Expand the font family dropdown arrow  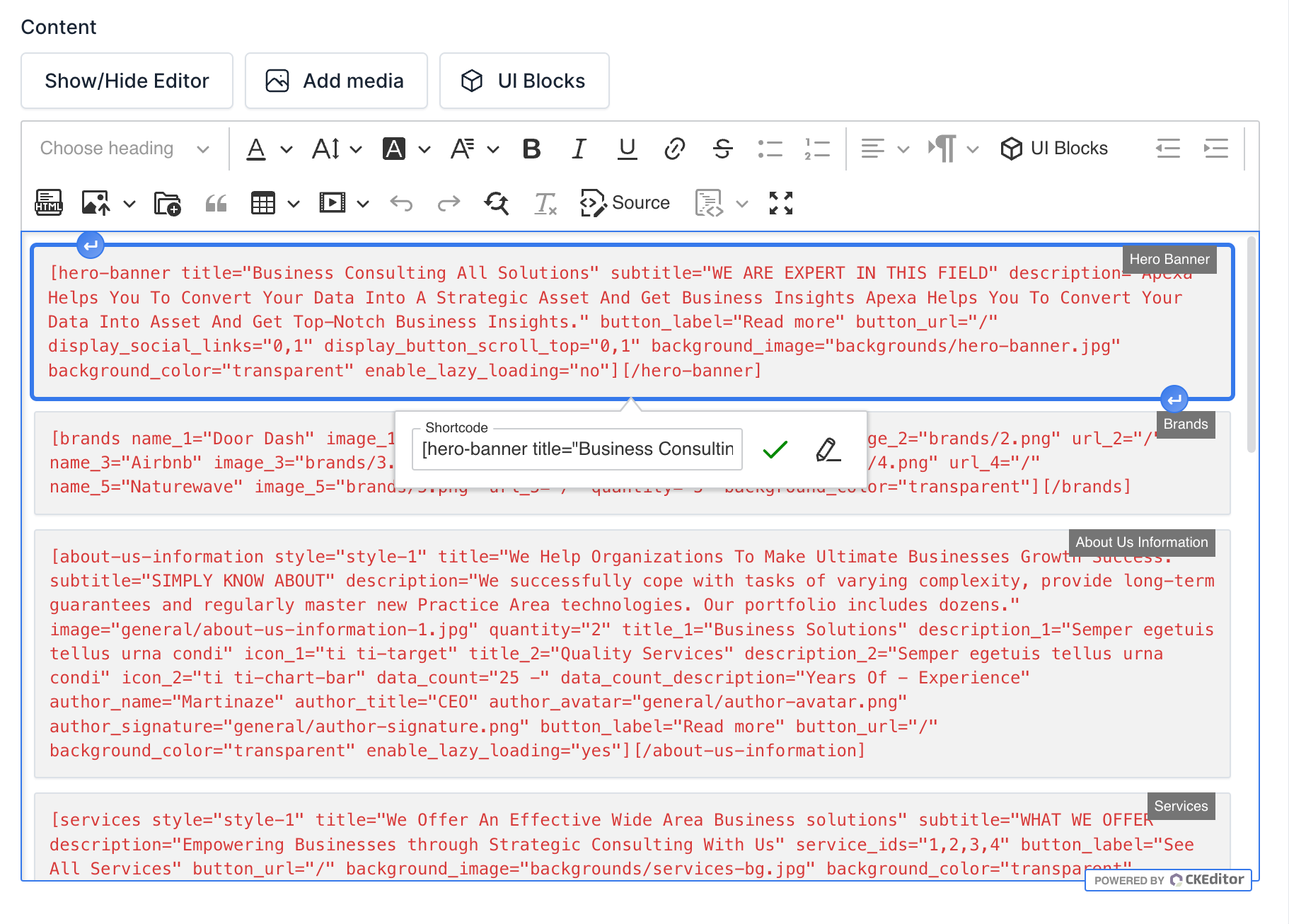pyautogui.click(x=493, y=149)
